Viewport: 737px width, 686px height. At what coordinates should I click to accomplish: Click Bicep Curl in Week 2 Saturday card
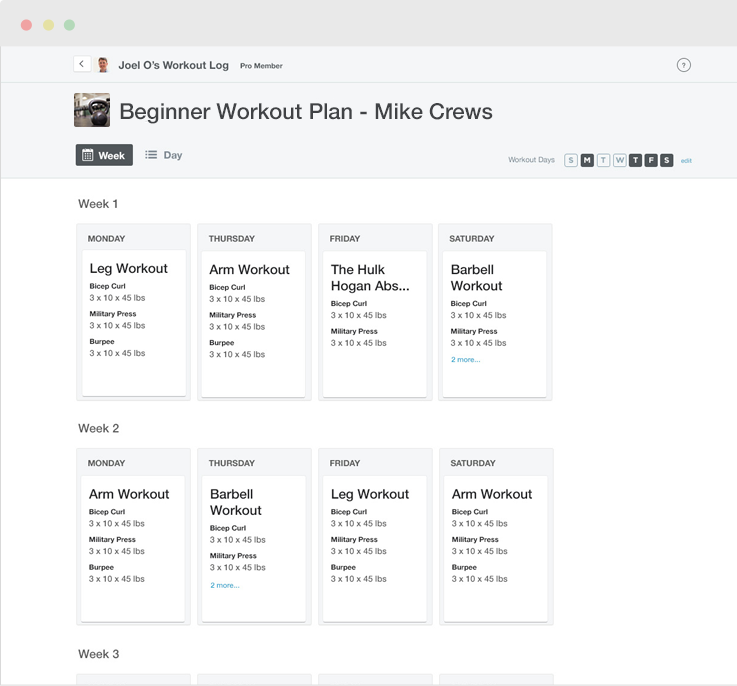[470, 512]
